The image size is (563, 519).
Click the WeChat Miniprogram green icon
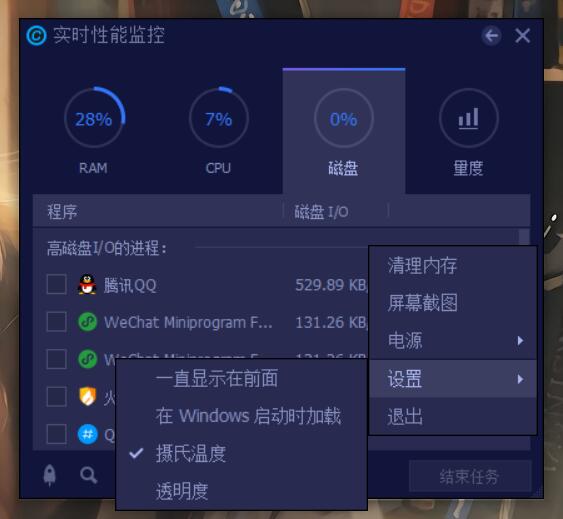pos(87,322)
